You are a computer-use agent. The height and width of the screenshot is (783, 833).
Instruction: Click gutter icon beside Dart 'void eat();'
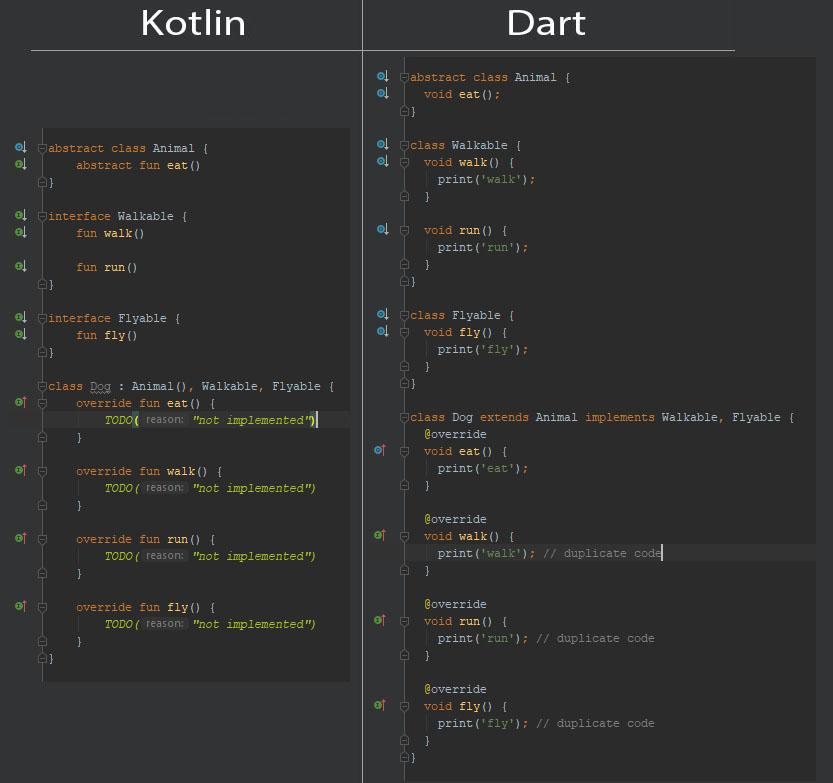click(382, 93)
